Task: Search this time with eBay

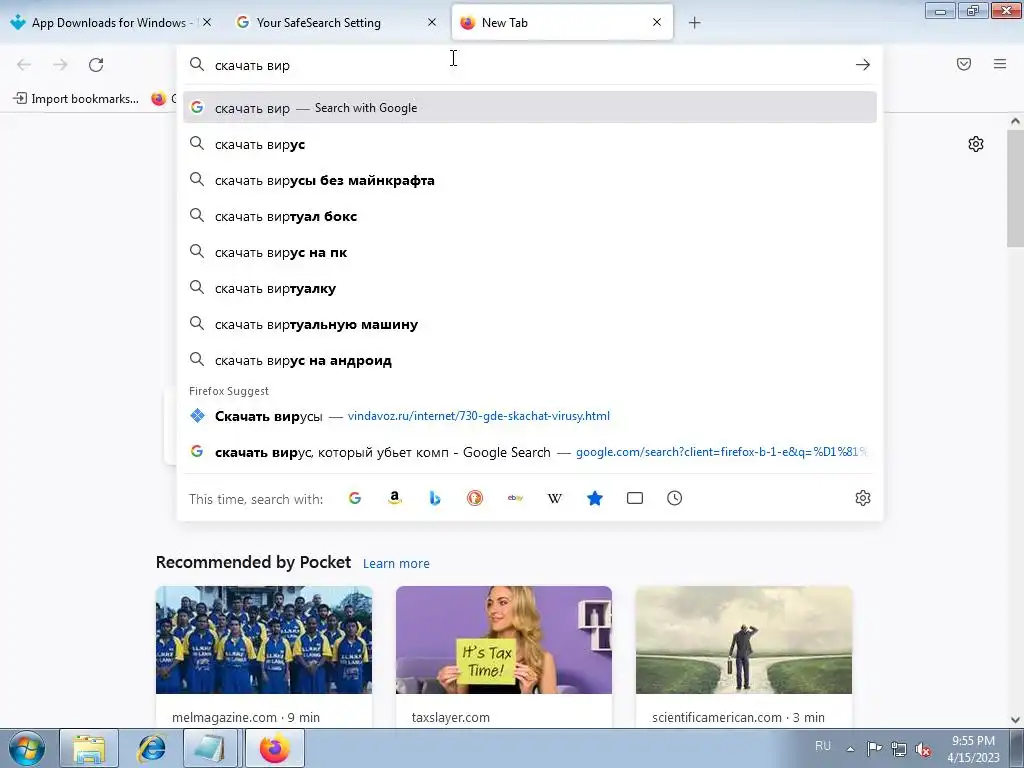Action: [x=515, y=498]
